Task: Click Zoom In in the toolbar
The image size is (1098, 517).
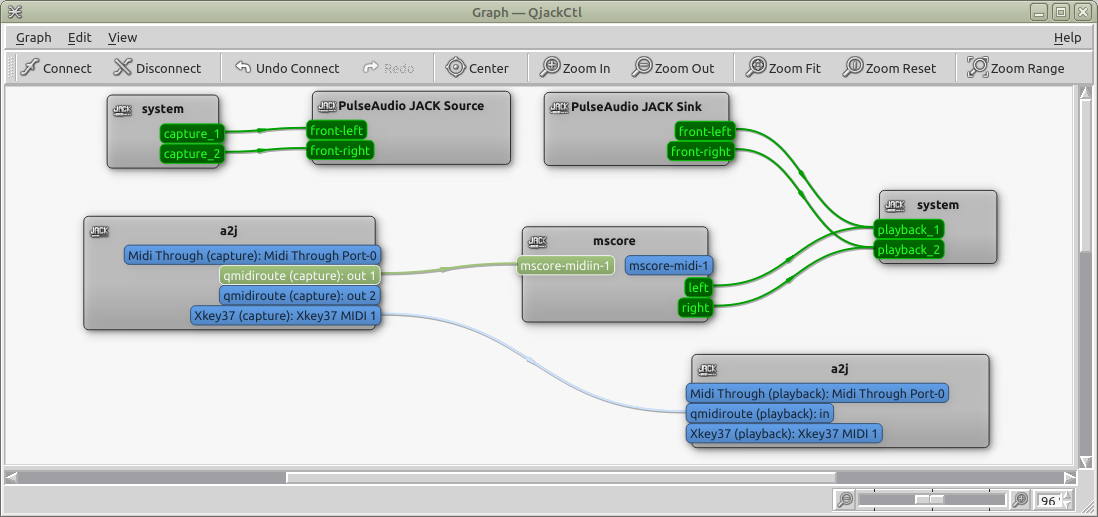Action: [x=575, y=68]
